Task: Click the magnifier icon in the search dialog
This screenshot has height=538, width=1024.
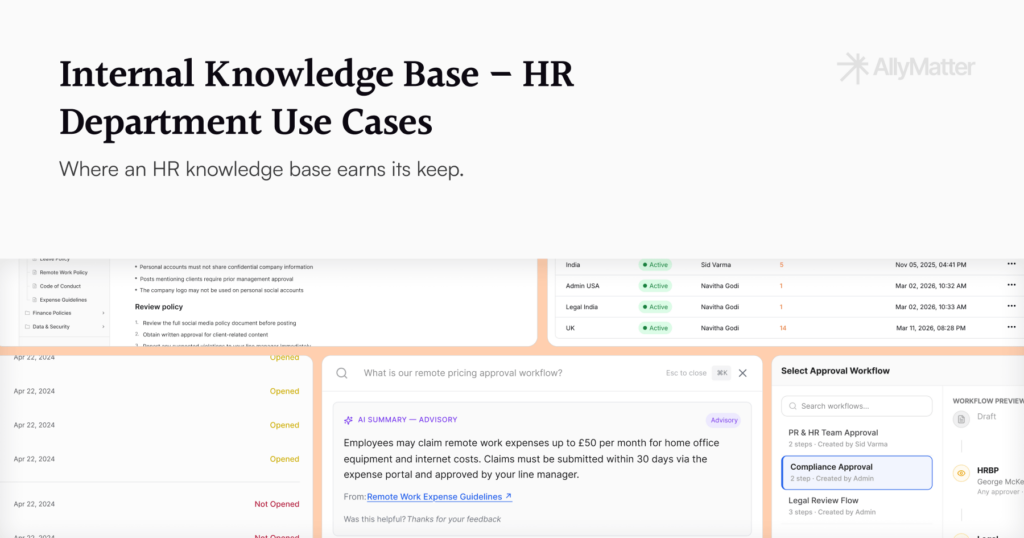Action: (342, 373)
